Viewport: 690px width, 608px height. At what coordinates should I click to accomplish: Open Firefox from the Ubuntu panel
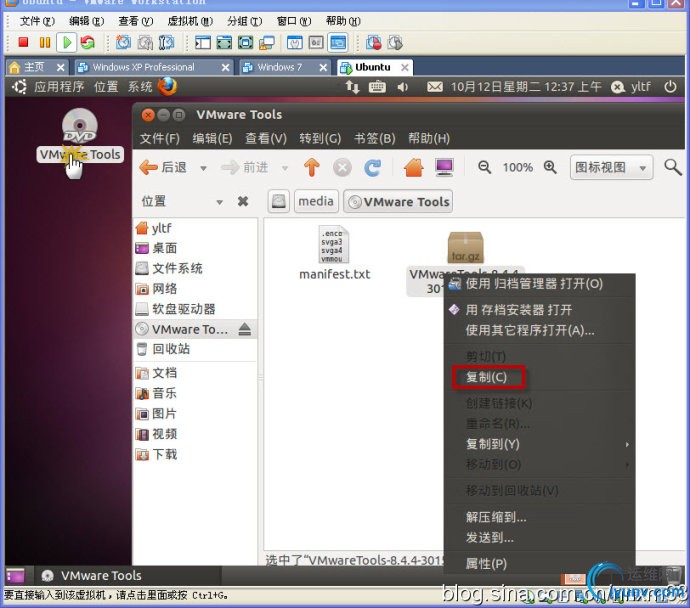click(167, 87)
